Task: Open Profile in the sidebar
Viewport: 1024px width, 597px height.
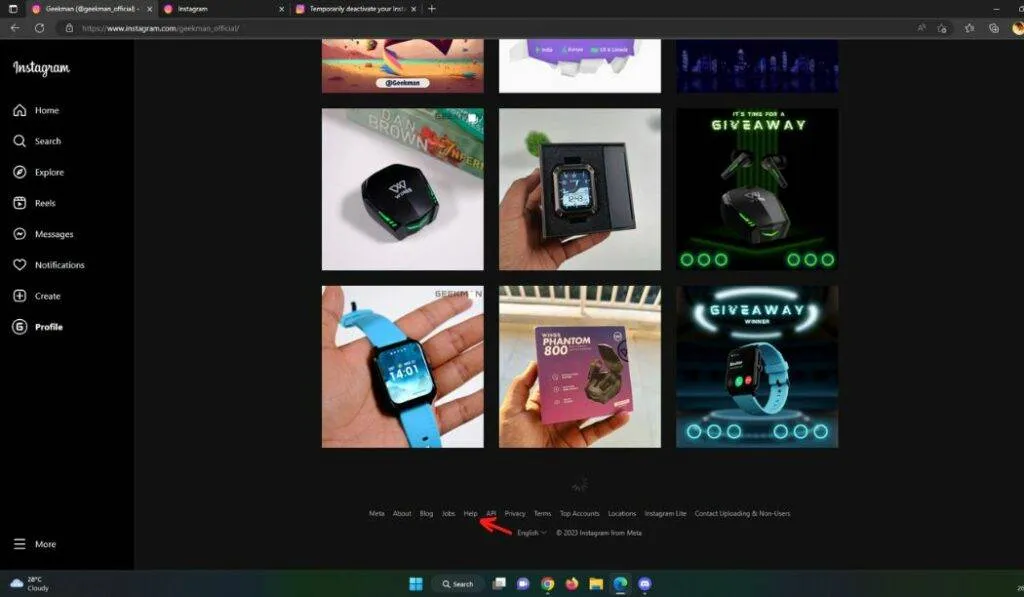Action: pos(38,327)
